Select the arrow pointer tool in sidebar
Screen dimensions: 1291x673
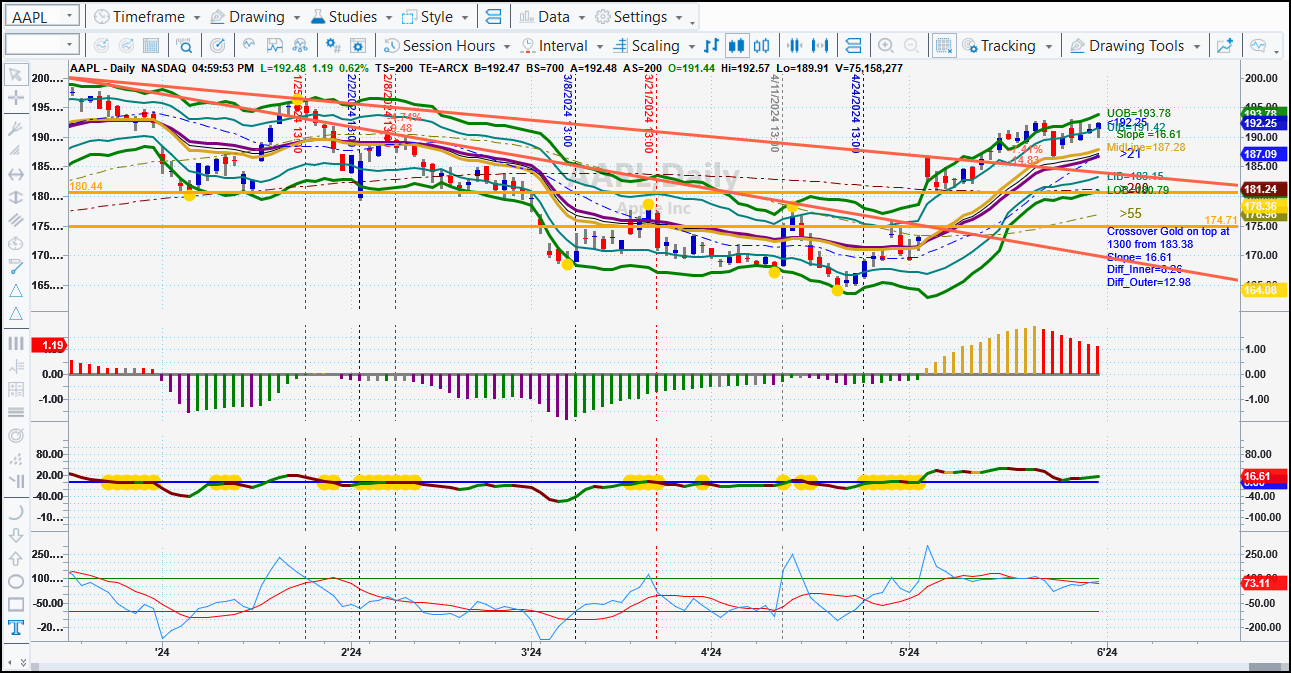15,75
